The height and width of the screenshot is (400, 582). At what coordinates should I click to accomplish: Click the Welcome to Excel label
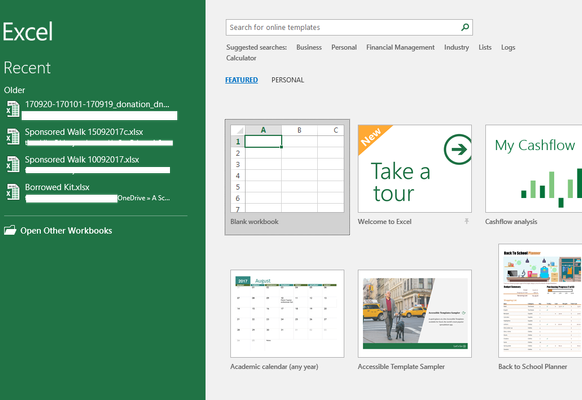point(385,222)
